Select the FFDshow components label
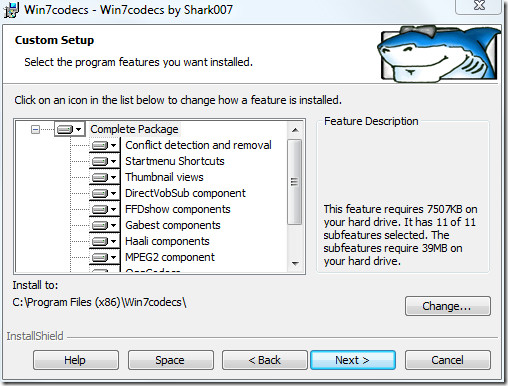Screen dimensions: 508x386 click(178, 209)
